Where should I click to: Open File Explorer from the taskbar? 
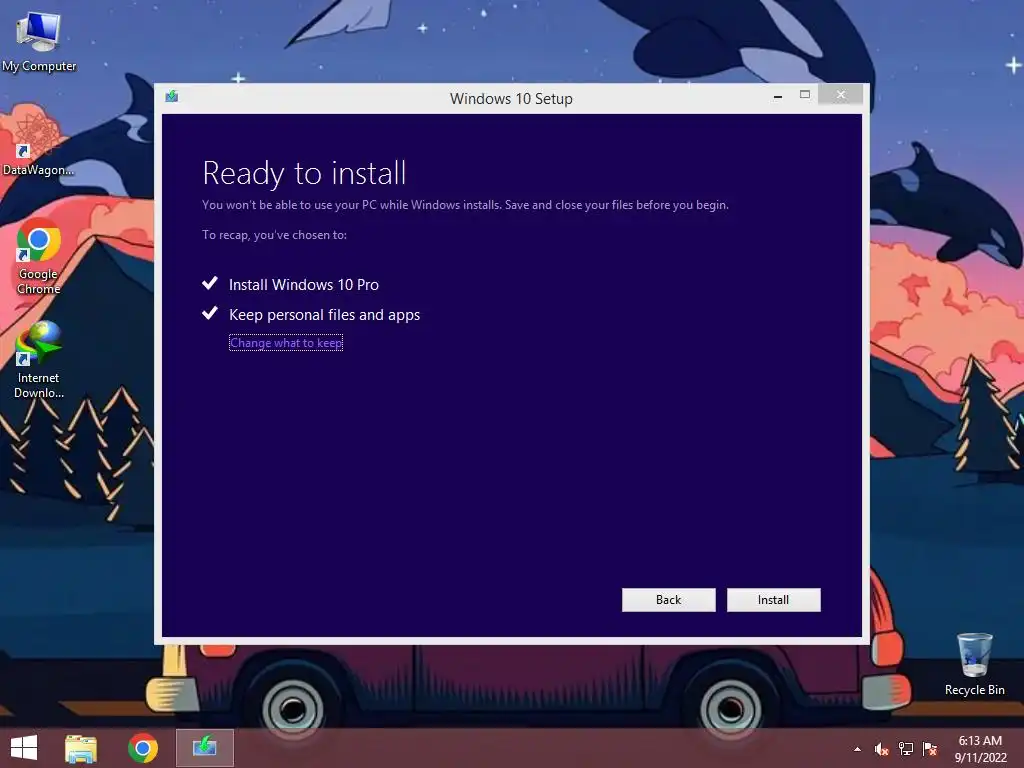click(x=81, y=748)
